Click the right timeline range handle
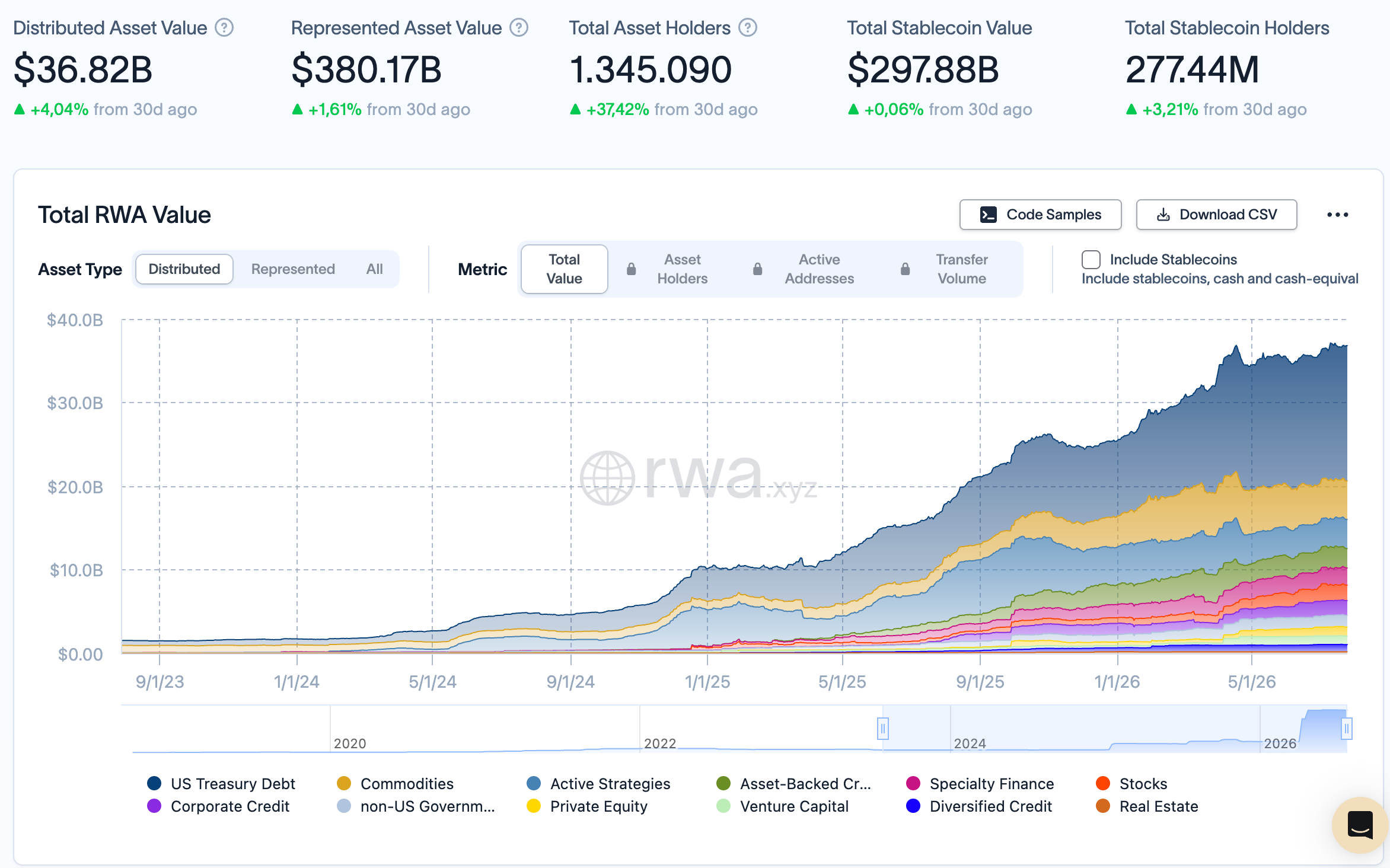This screenshot has width=1390, height=868. click(x=1346, y=728)
